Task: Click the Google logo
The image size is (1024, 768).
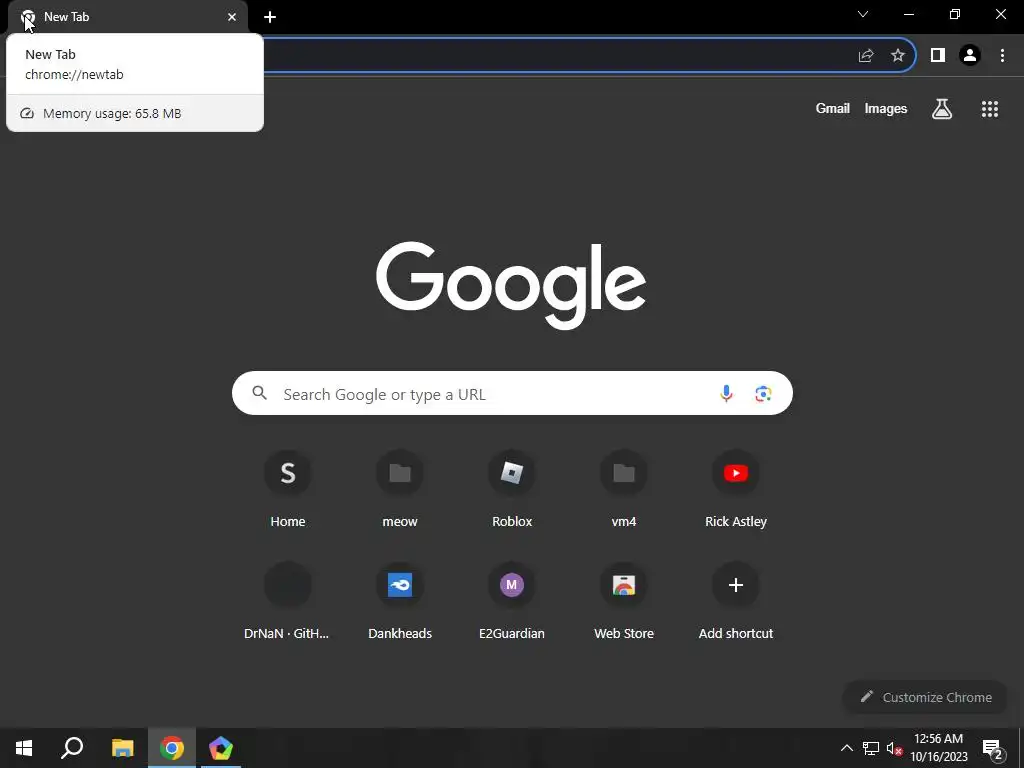Action: (511, 286)
